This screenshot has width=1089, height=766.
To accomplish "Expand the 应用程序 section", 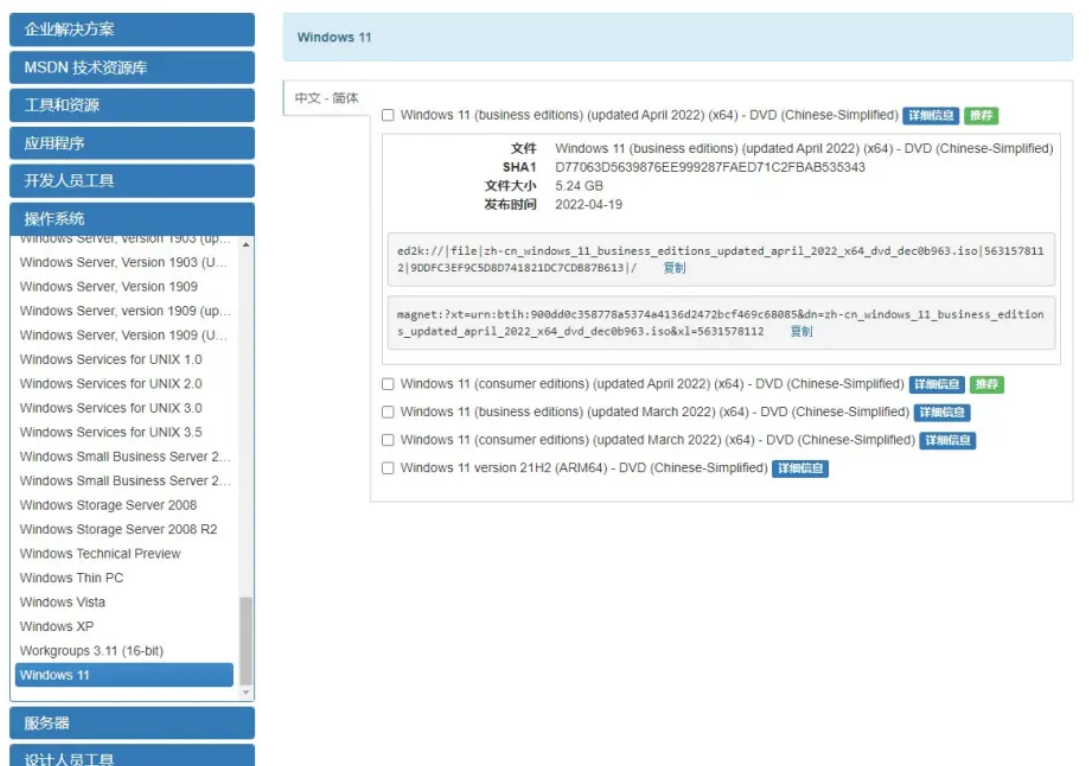I will [x=132, y=143].
